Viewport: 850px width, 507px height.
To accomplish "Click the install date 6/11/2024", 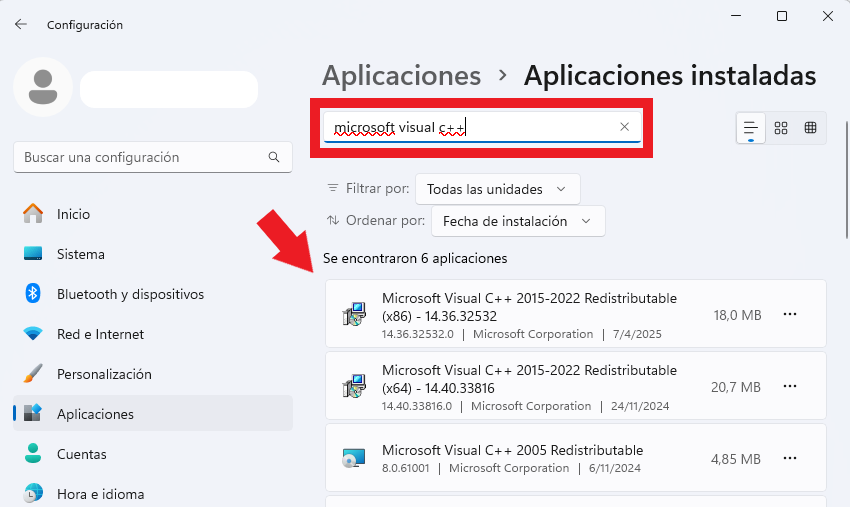I will 615,468.
